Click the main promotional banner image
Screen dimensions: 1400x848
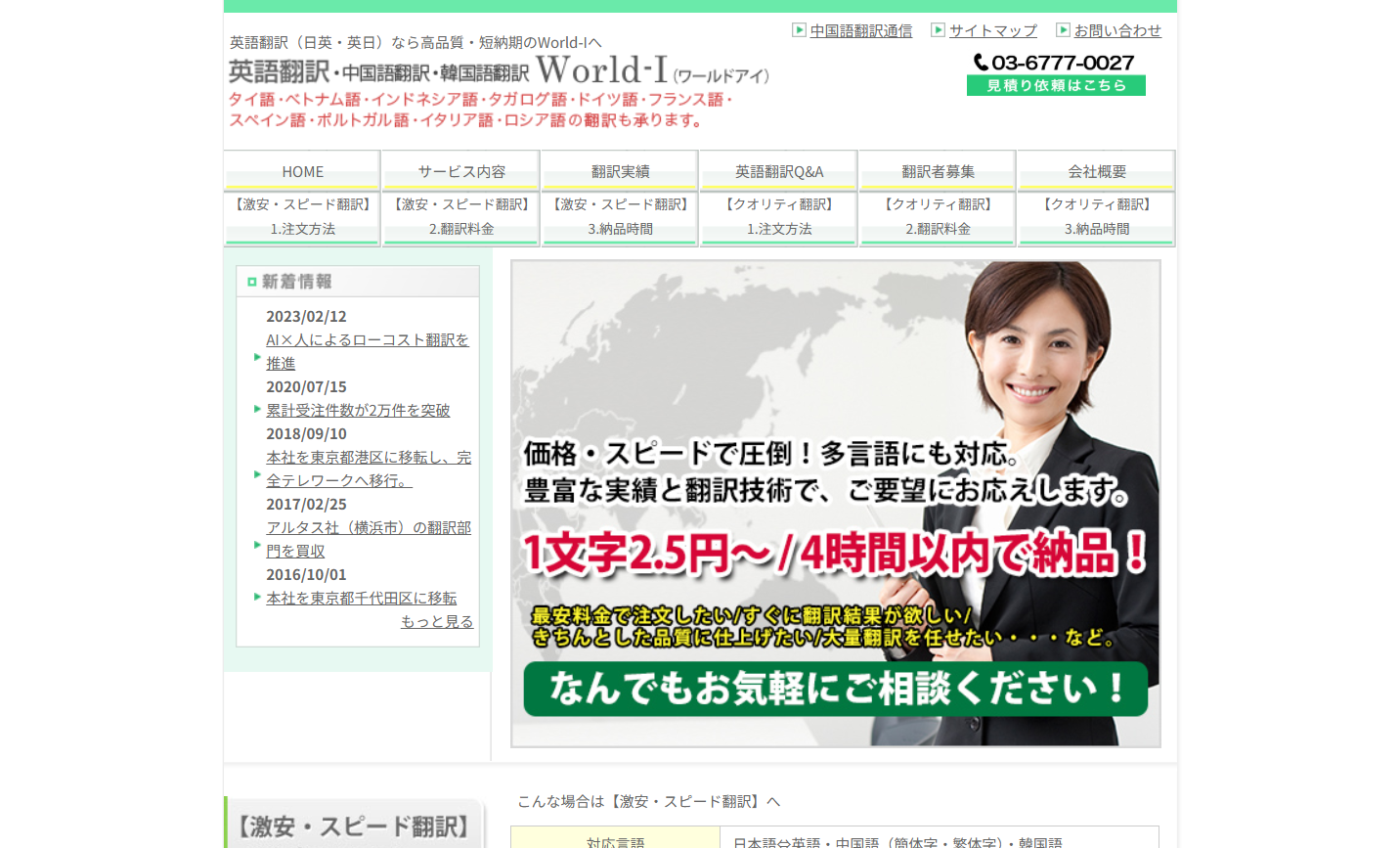click(836, 502)
